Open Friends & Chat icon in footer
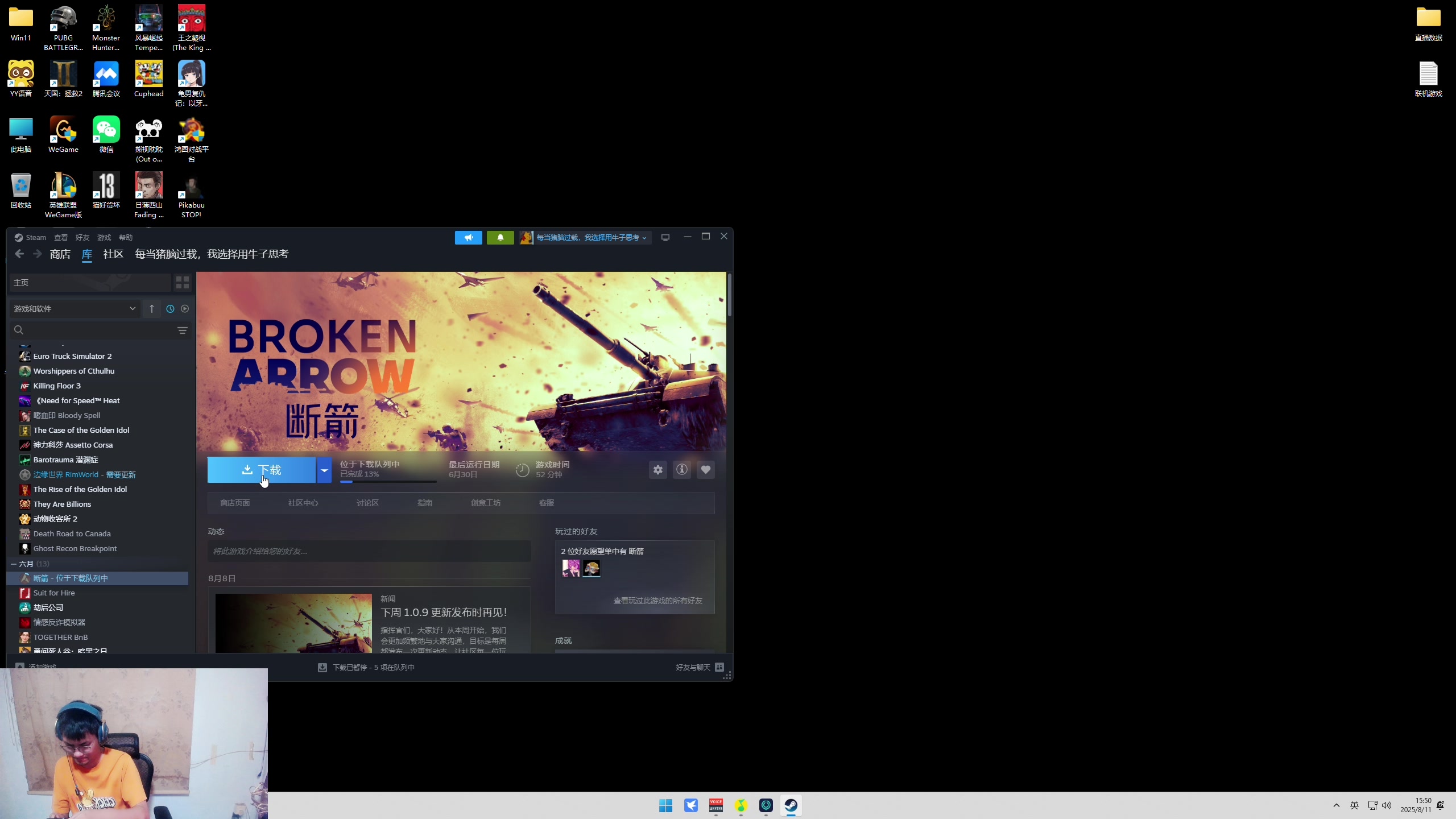The height and width of the screenshot is (819, 1456). tap(719, 668)
